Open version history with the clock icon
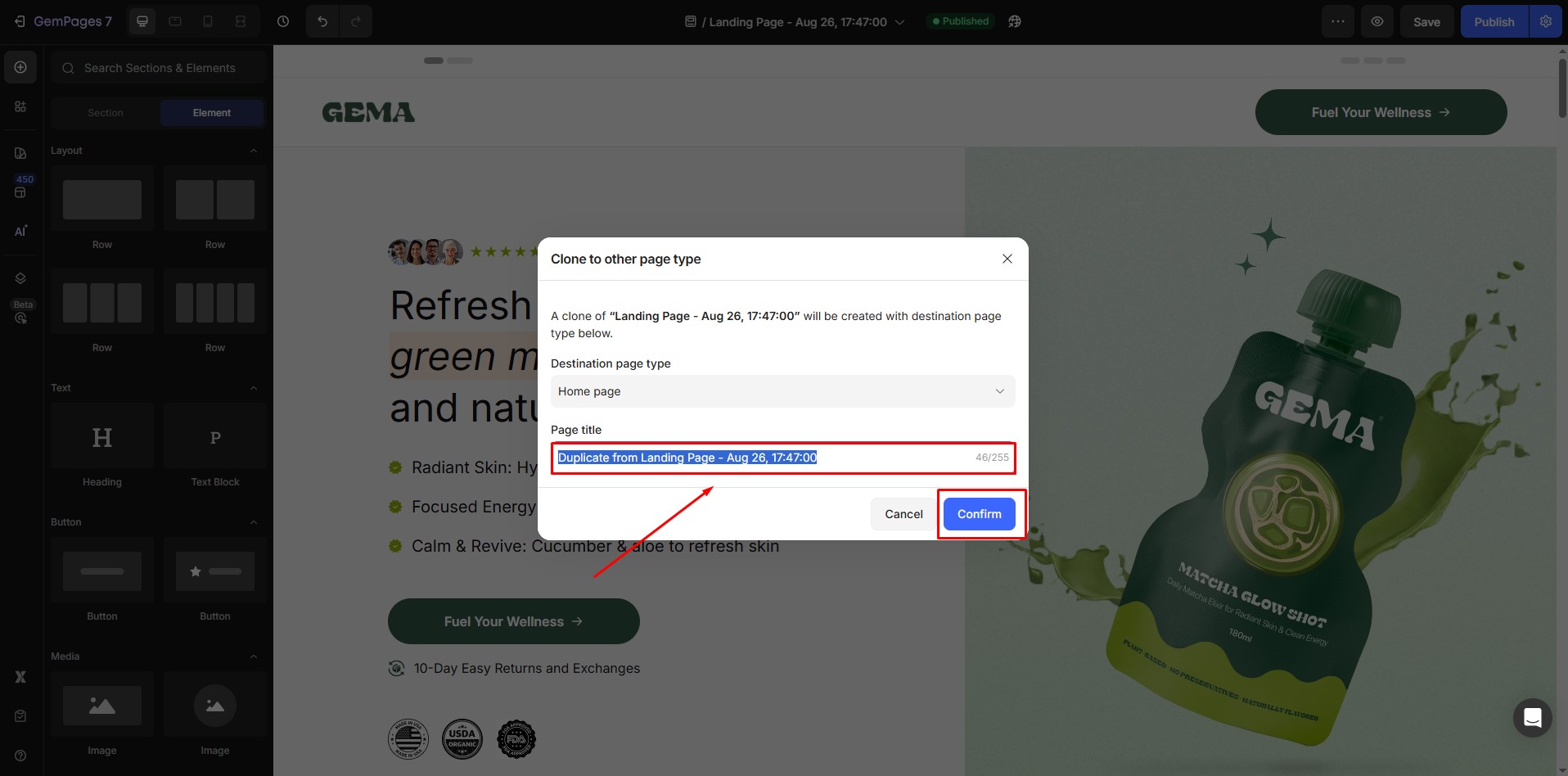 coord(283,21)
